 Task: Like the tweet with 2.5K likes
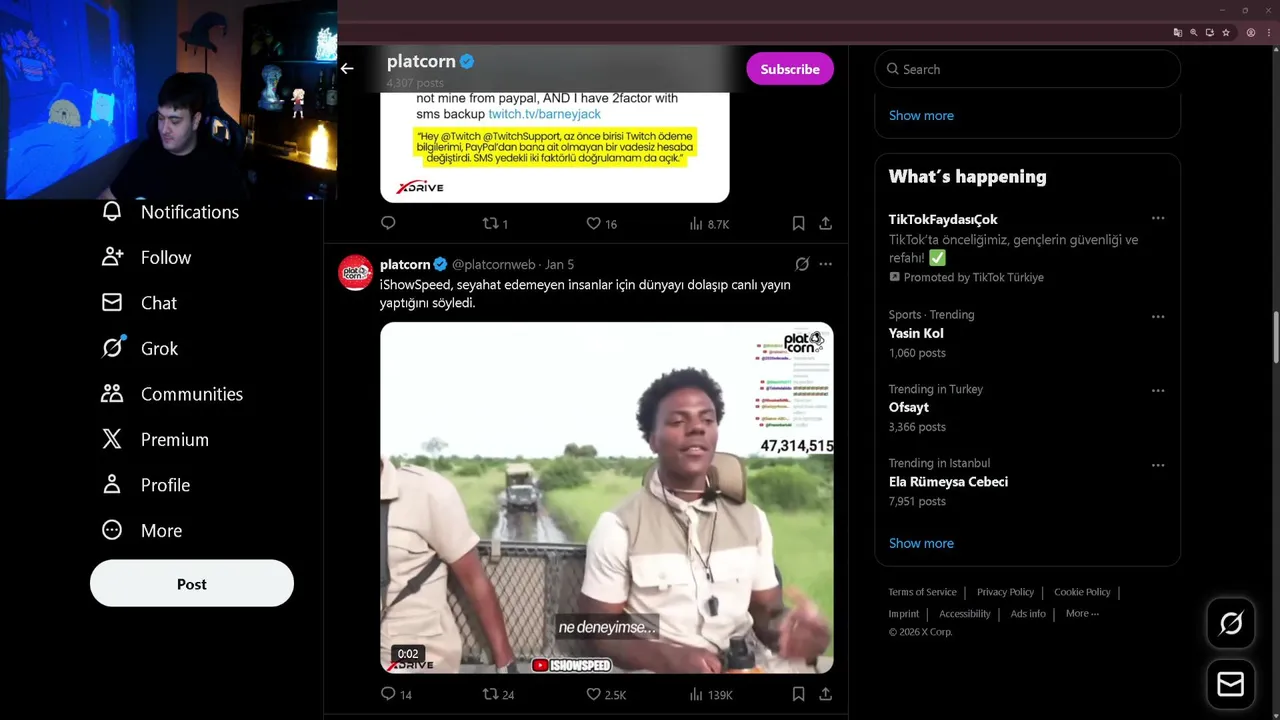coord(606,694)
